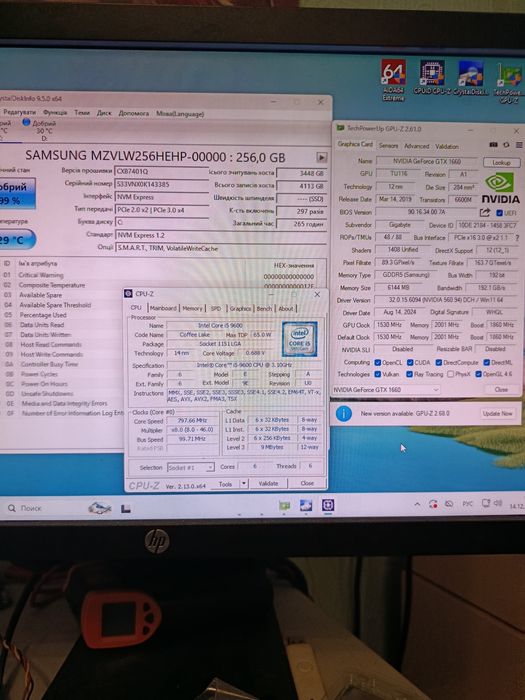The height and width of the screenshot is (700, 525).
Task: Open the CPU-Z Graphics tab
Action: point(240,308)
